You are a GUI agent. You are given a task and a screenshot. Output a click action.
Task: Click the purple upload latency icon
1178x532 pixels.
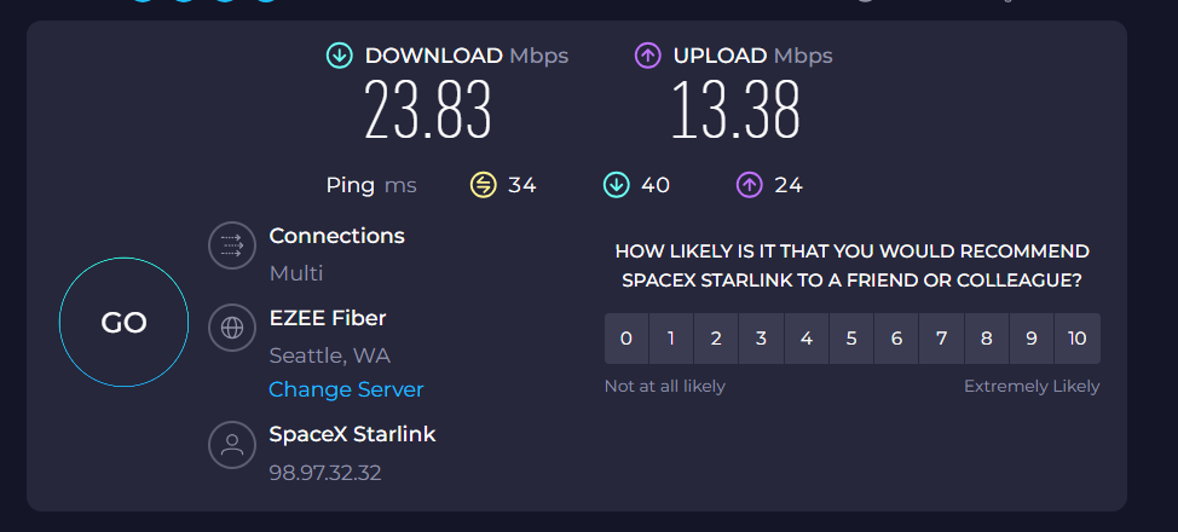click(750, 185)
